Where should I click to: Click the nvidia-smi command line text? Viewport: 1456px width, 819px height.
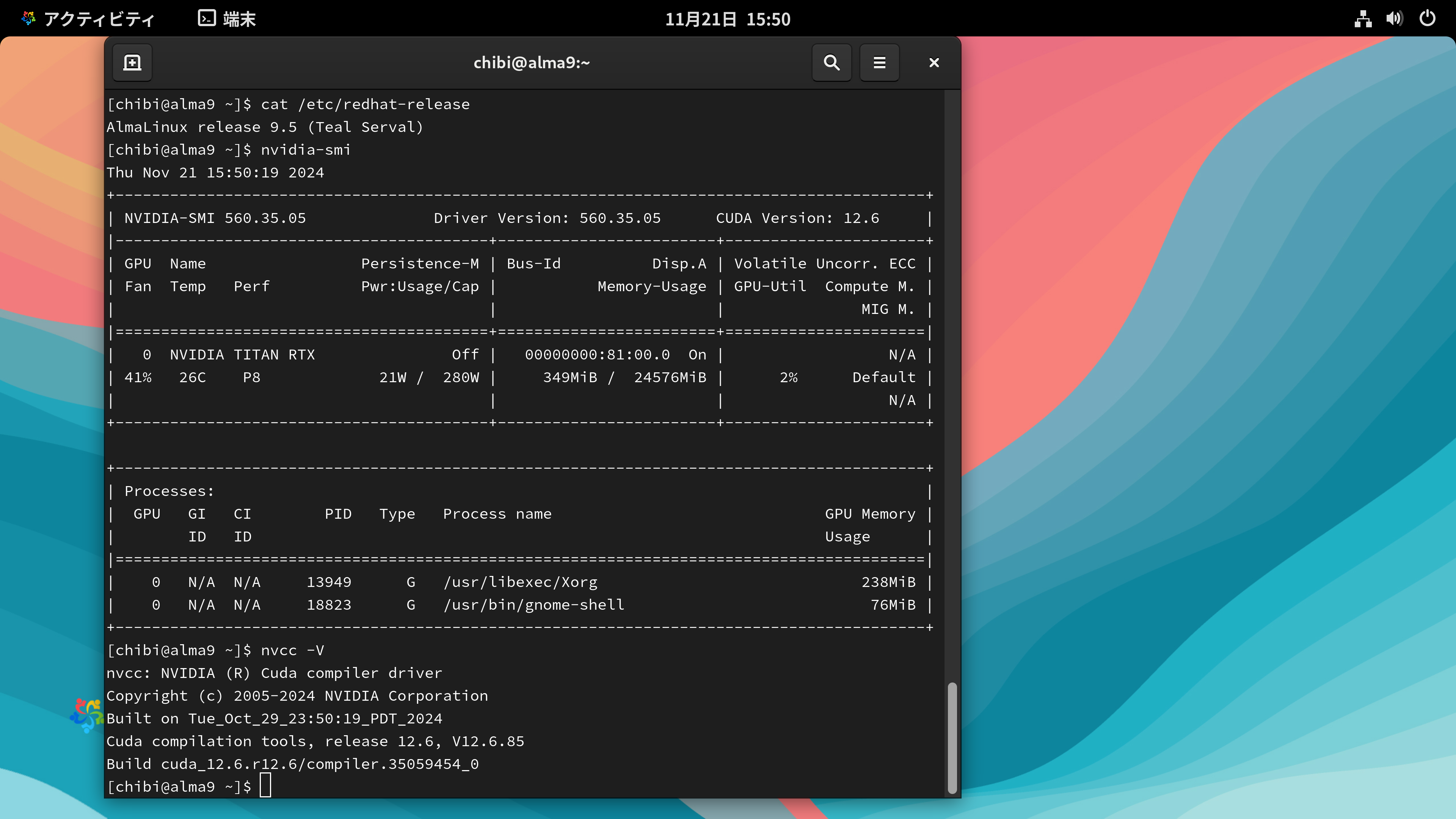tap(305, 150)
